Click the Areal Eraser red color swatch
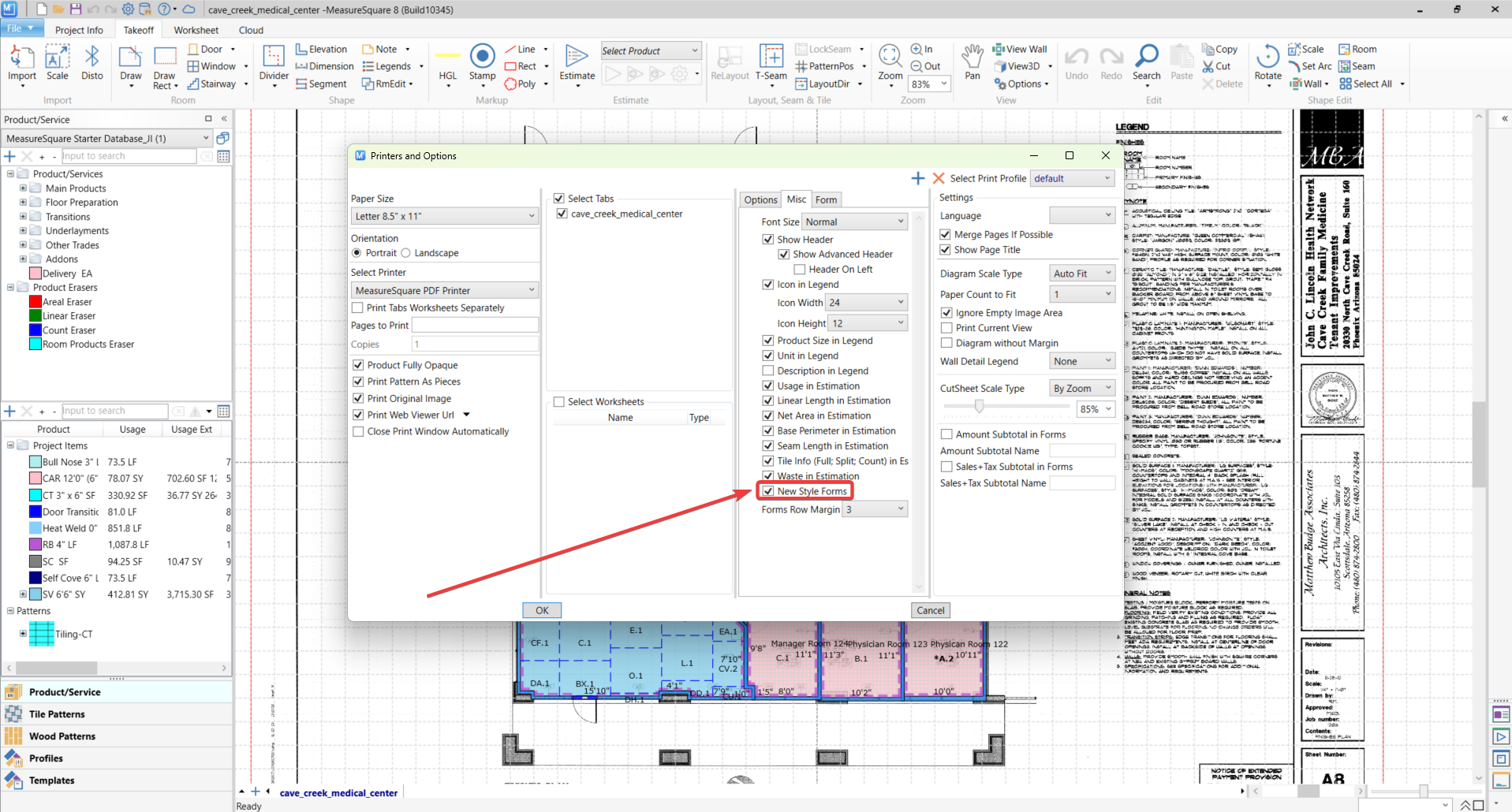The image size is (1512, 812). 35,302
